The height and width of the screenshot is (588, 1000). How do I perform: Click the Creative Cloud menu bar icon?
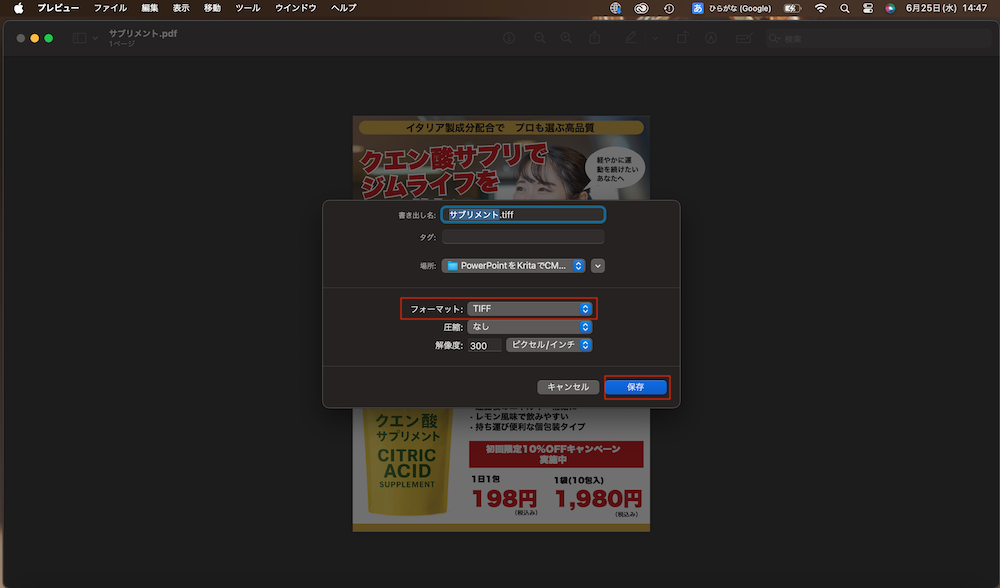tap(641, 8)
